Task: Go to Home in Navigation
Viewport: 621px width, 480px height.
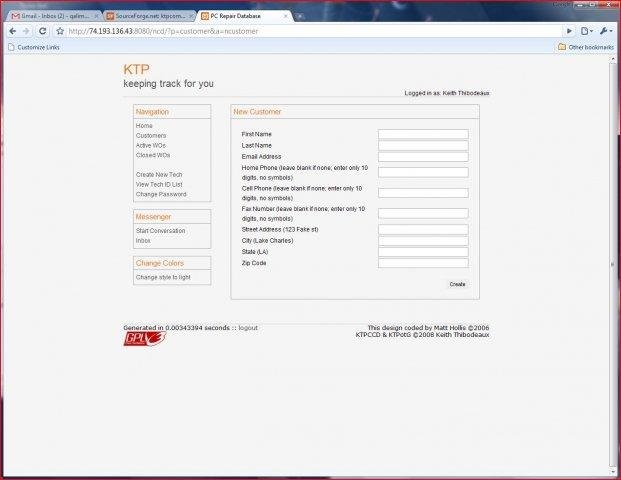Action: [144, 126]
